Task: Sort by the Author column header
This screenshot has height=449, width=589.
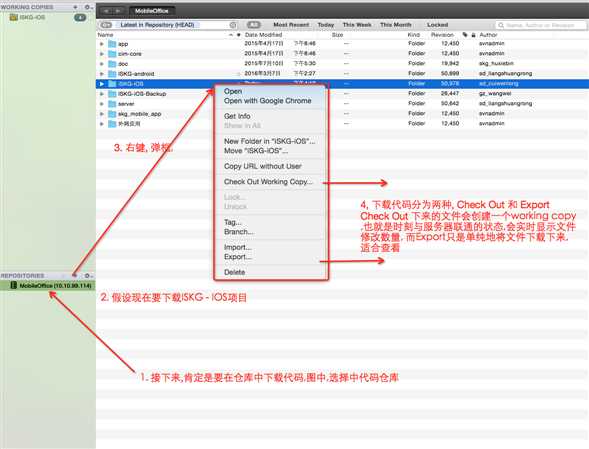Action: [x=488, y=35]
